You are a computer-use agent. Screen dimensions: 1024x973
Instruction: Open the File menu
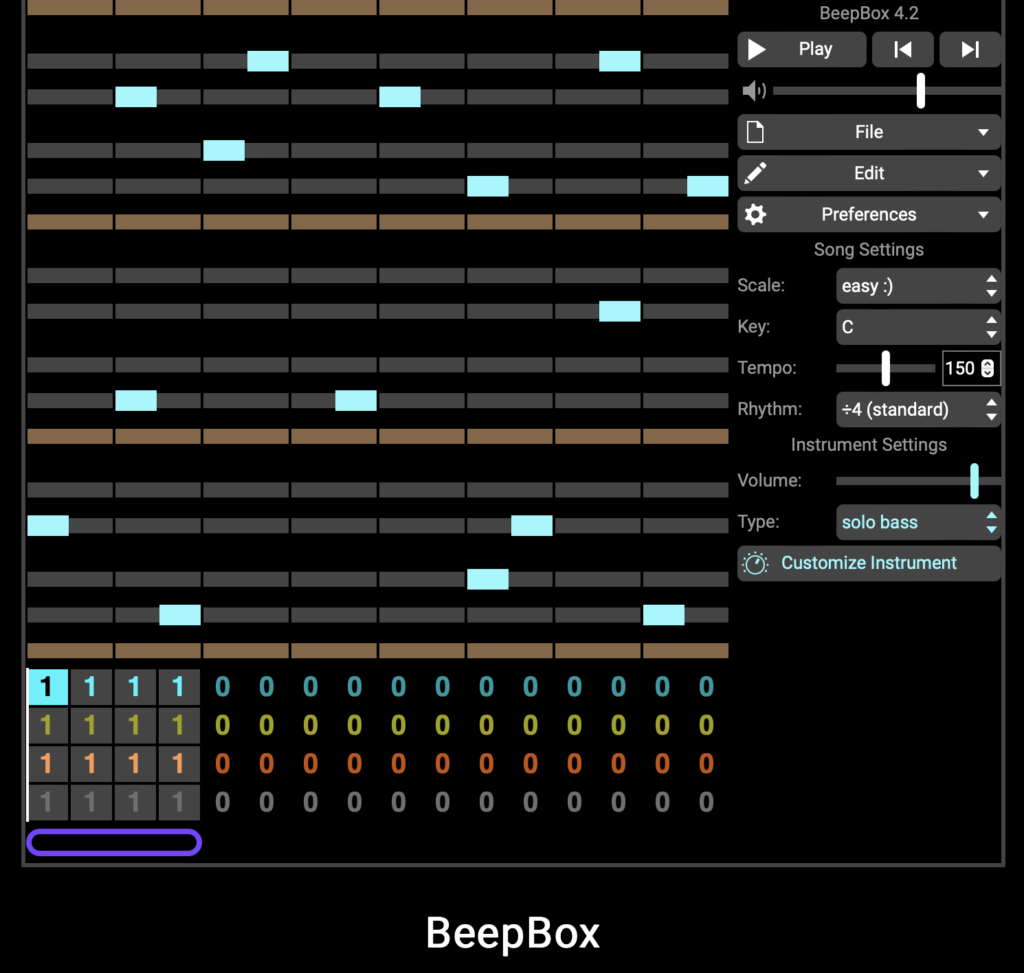[x=868, y=132]
